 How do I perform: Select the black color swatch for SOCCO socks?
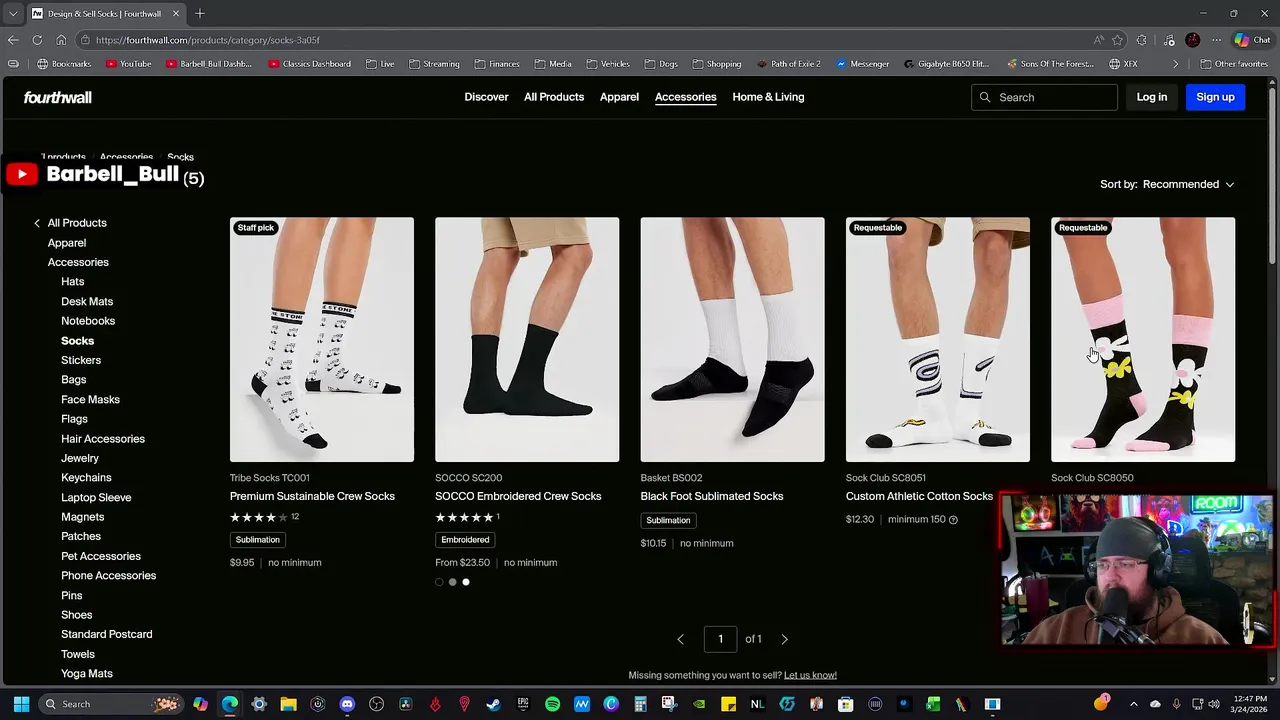(x=439, y=582)
